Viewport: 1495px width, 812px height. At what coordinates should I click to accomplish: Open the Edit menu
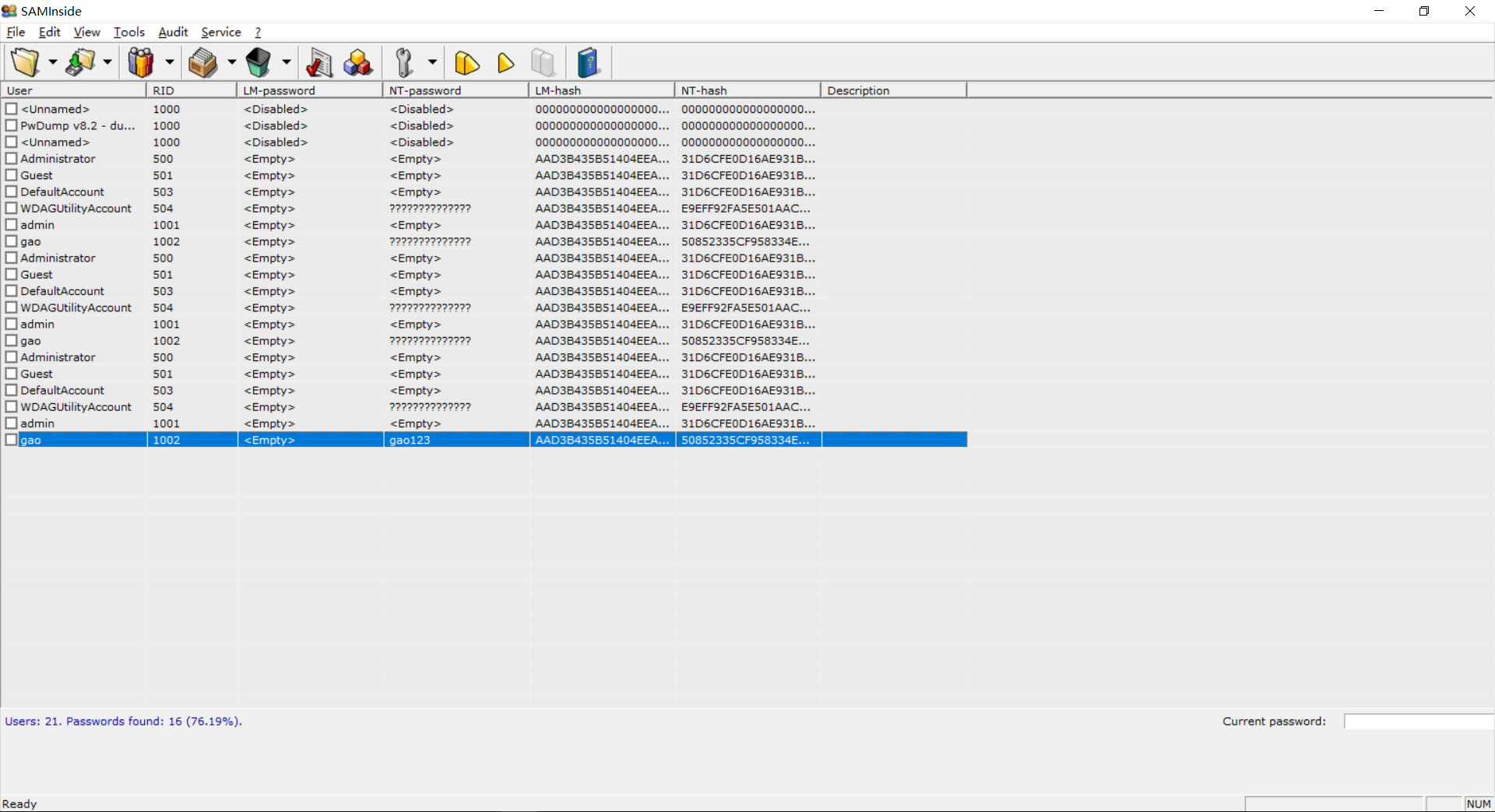point(49,32)
